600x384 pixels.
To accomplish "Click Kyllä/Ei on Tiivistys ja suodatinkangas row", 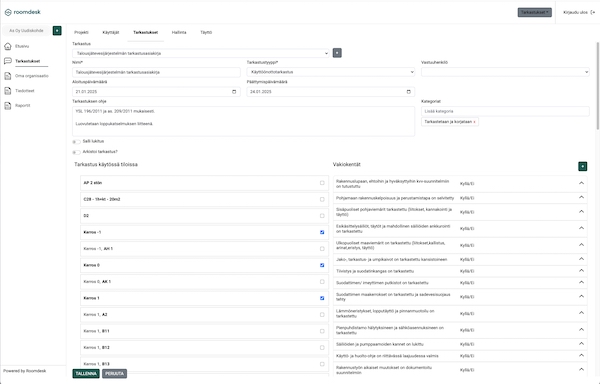I will click(x=467, y=271).
